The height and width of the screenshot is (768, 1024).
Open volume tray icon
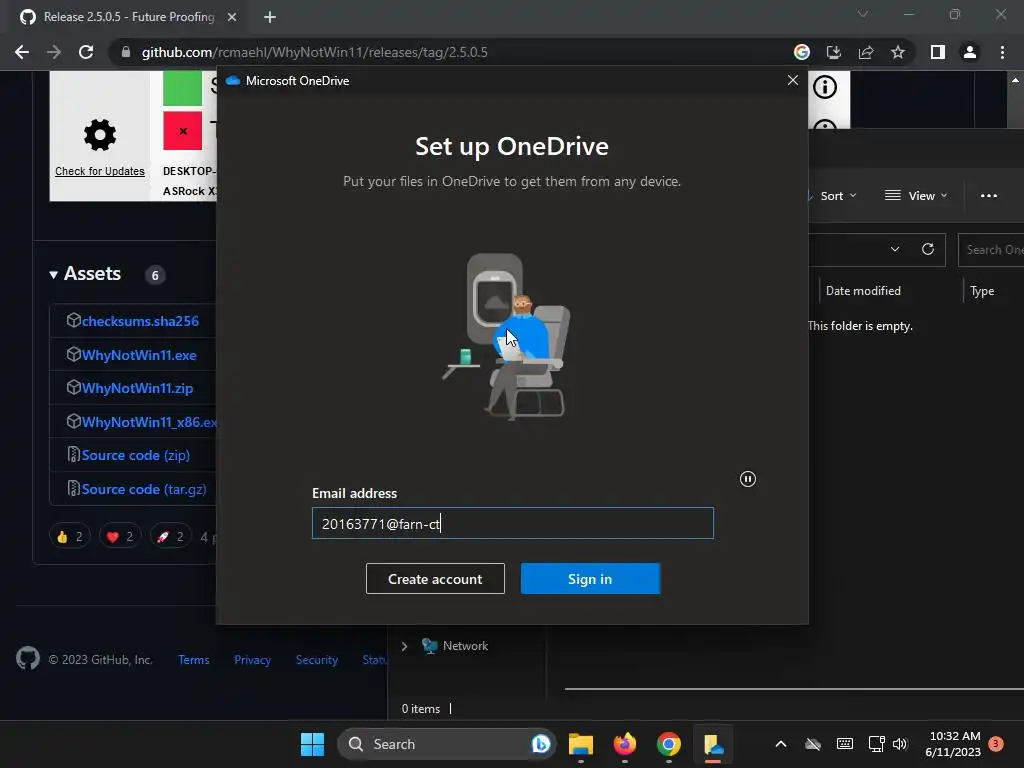[x=900, y=744]
